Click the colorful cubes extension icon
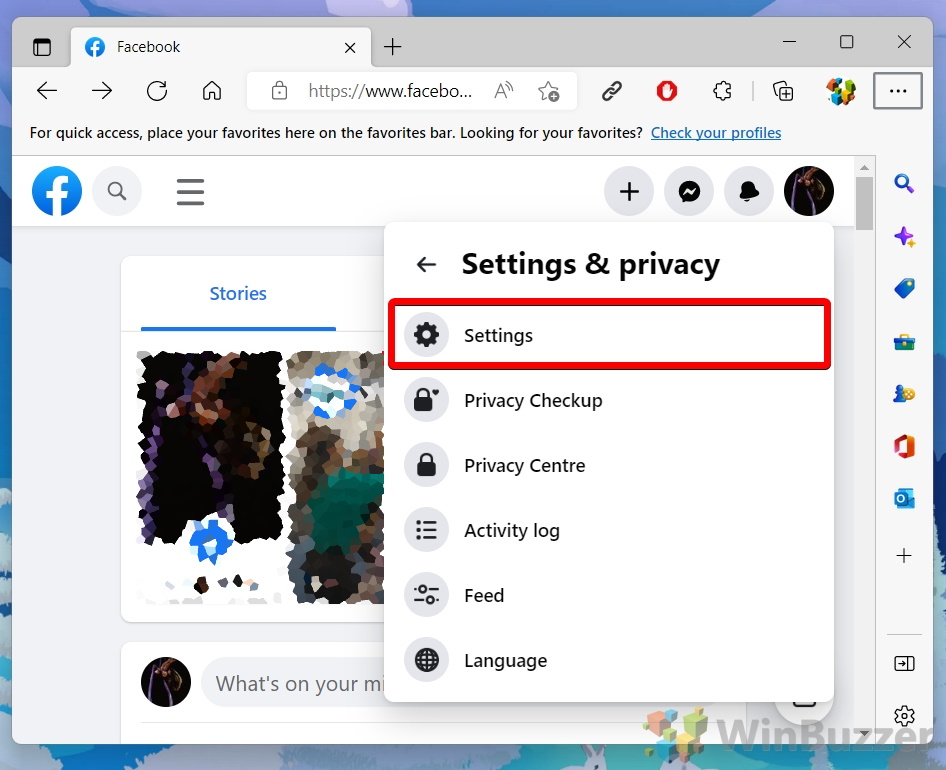This screenshot has width=946, height=770. tap(841, 92)
